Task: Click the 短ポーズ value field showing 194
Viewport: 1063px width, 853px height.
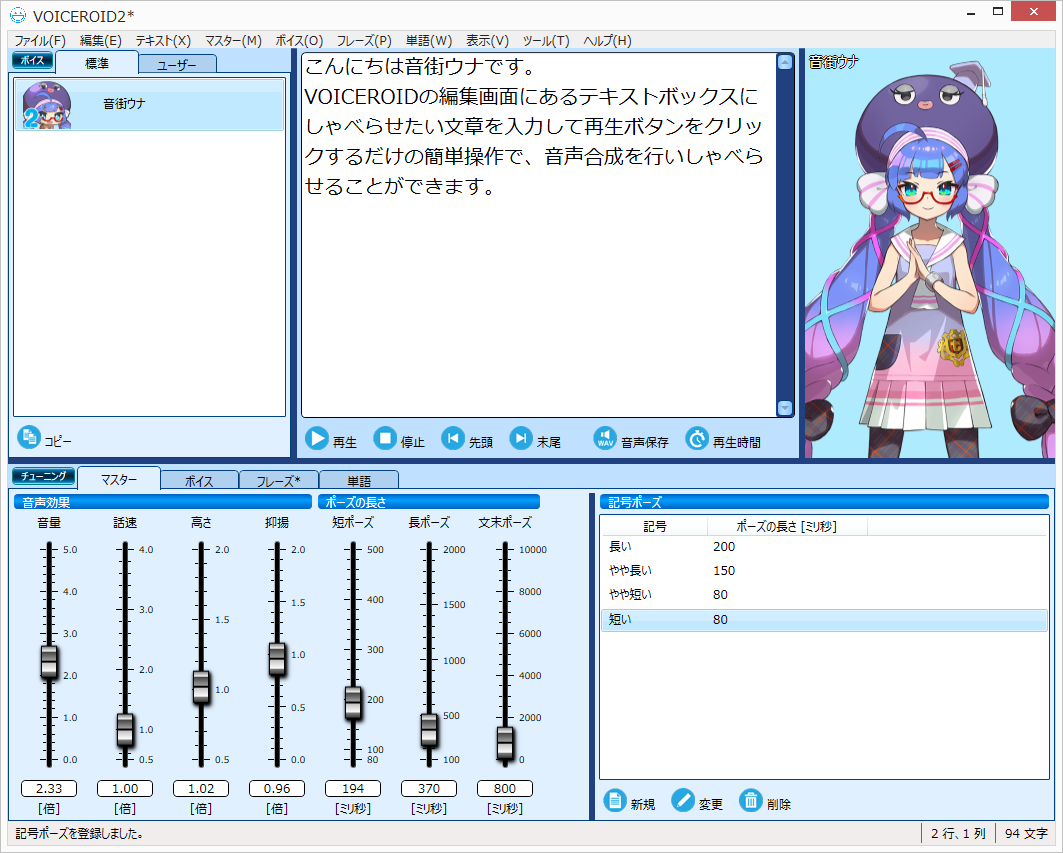Action: (353, 789)
